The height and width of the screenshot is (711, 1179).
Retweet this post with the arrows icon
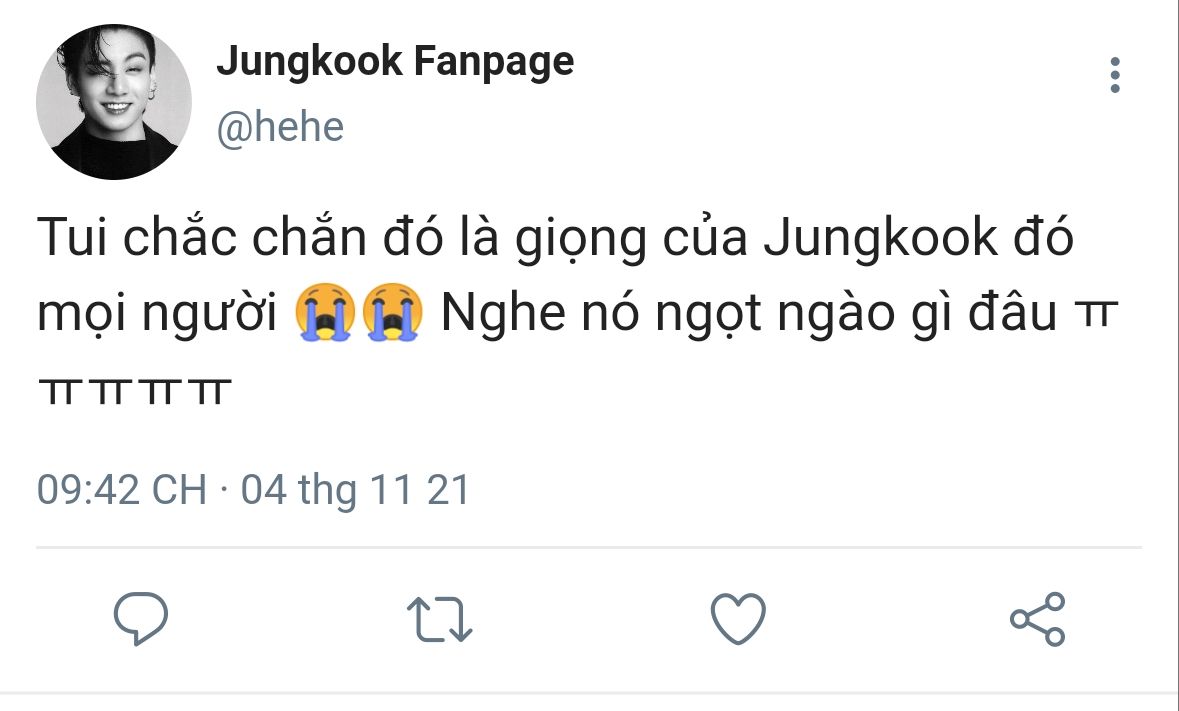tap(439, 619)
